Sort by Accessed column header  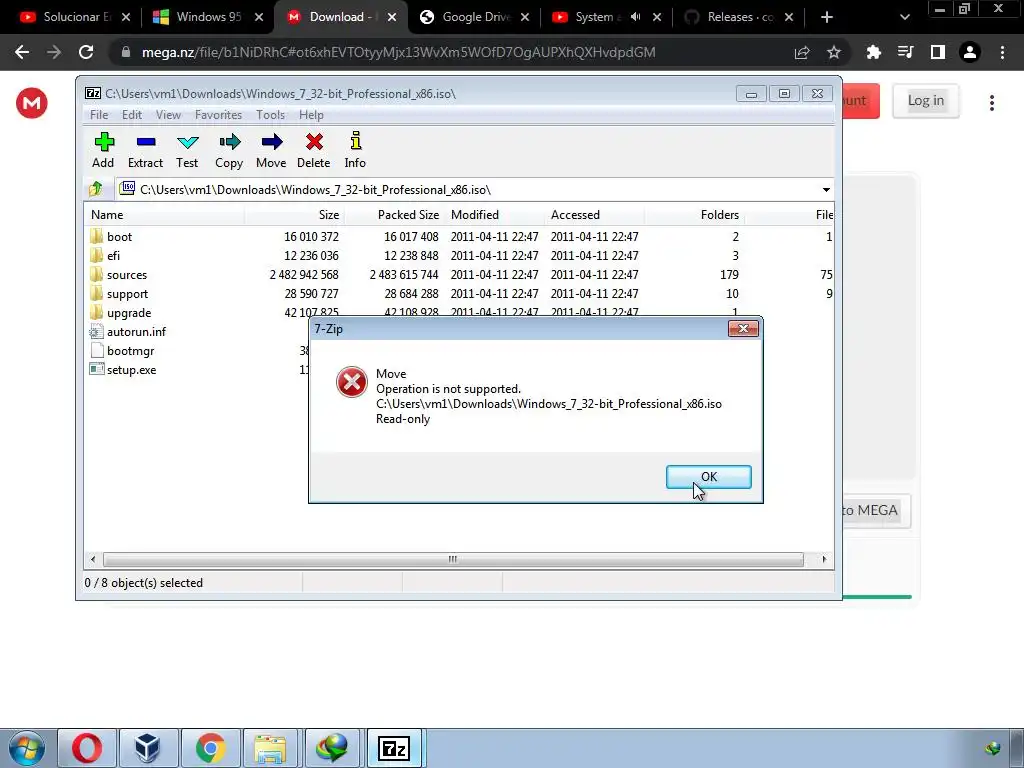pyautogui.click(x=594, y=215)
